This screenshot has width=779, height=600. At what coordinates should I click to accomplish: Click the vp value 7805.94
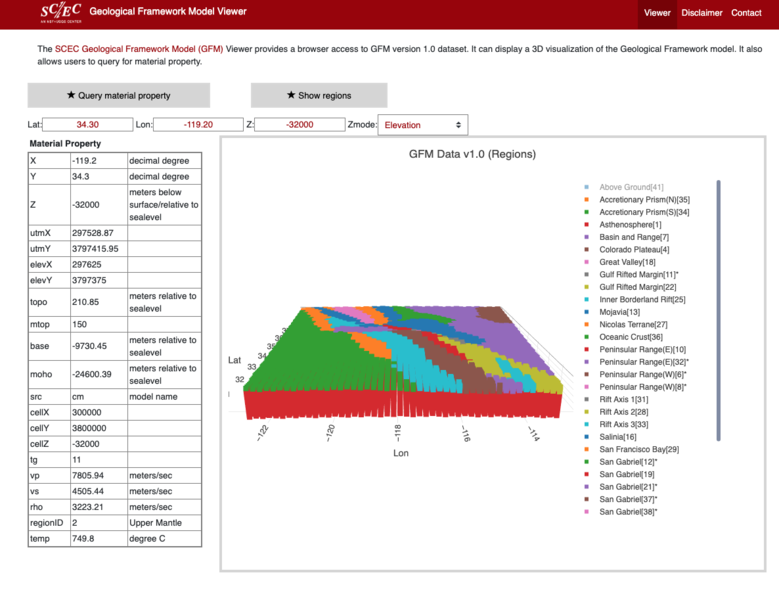[x=88, y=476]
